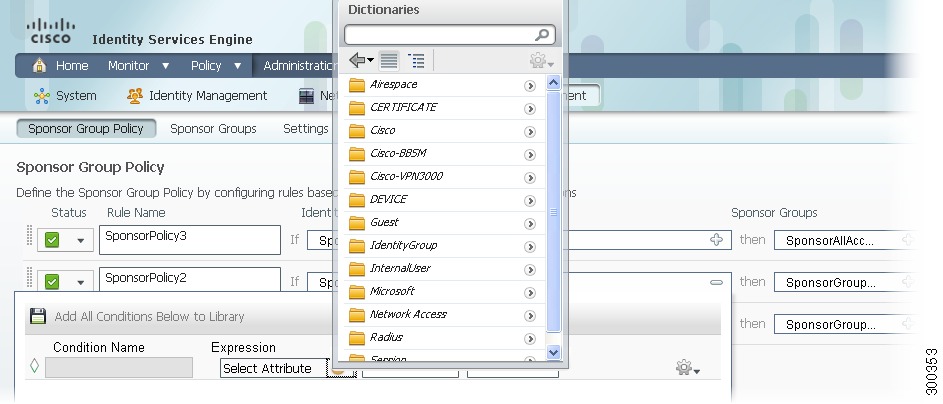Switch to the Settings tab
This screenshot has width=943, height=404.
[306, 129]
